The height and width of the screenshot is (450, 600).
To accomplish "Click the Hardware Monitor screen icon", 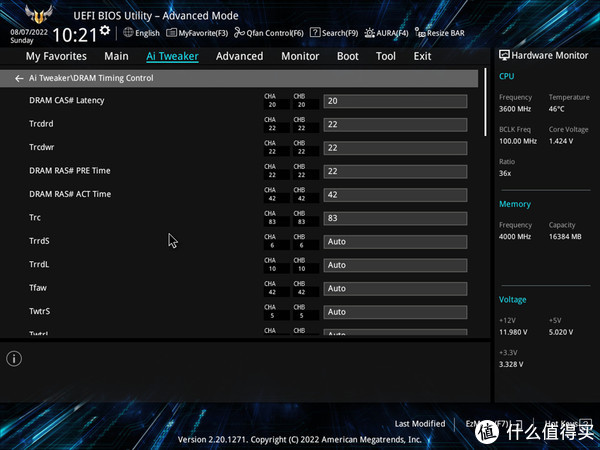I will 504,55.
